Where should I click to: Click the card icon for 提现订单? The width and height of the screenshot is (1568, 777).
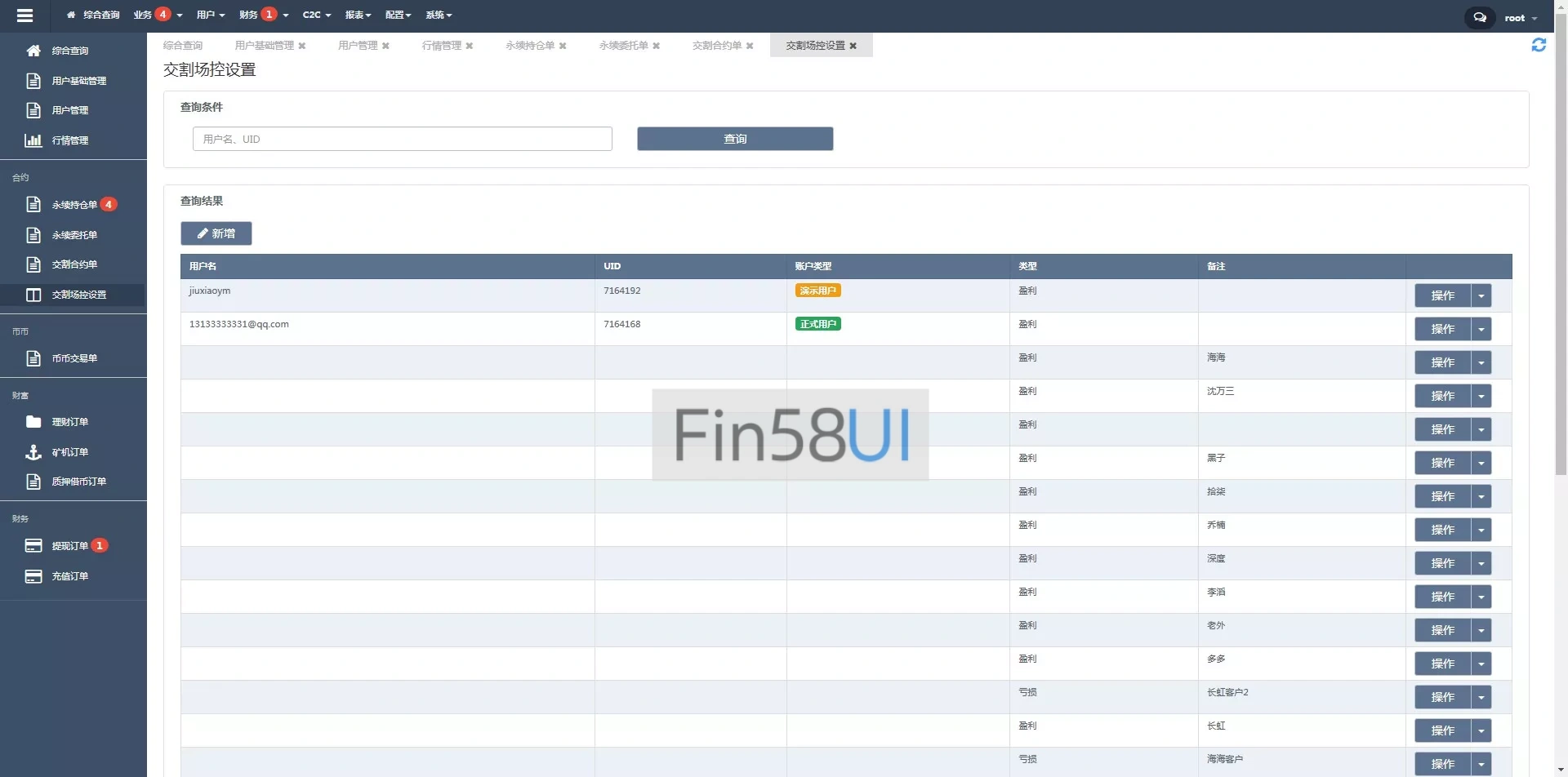(33, 546)
